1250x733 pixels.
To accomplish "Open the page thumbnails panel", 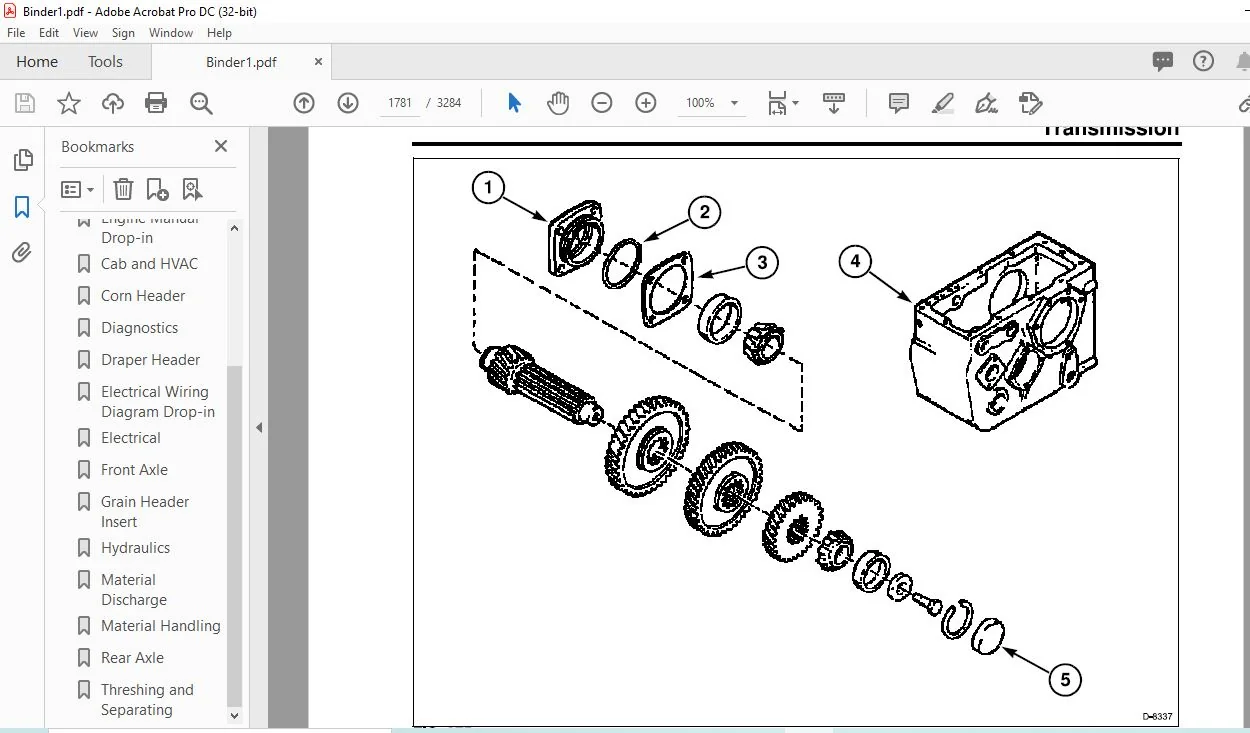I will (22, 160).
